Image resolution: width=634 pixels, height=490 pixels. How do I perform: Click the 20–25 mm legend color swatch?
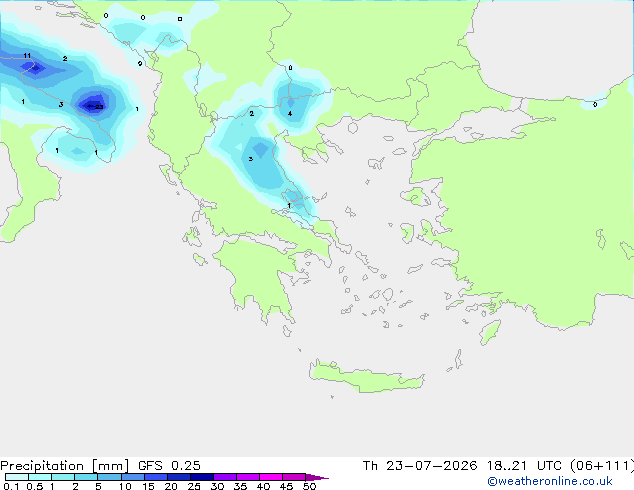click(x=179, y=477)
